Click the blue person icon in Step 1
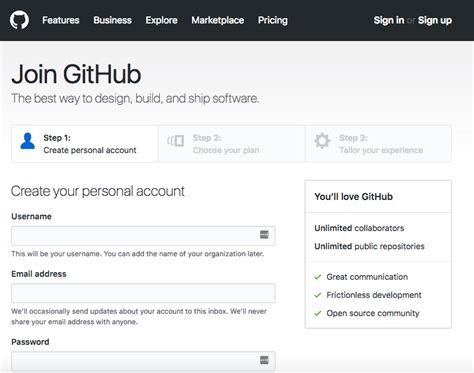This screenshot has height=373, width=474. tap(27, 141)
